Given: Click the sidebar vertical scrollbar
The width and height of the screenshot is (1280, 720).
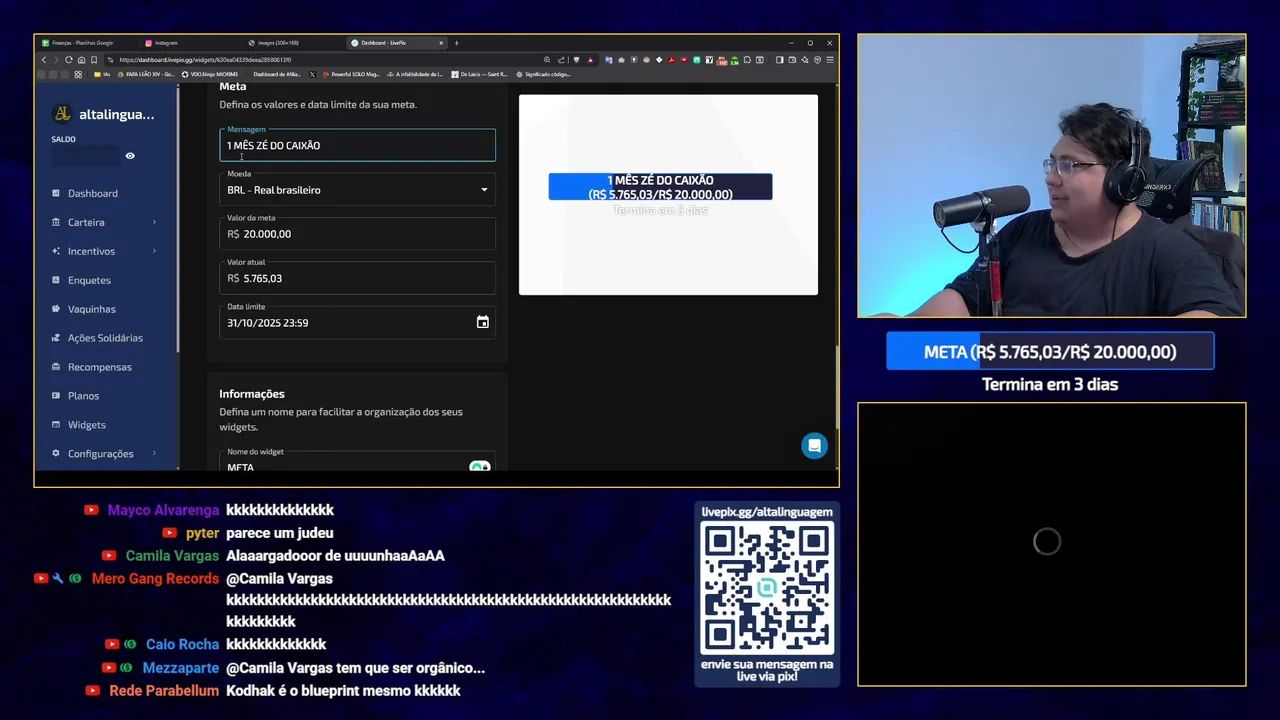Looking at the screenshot, I should tap(178, 220).
